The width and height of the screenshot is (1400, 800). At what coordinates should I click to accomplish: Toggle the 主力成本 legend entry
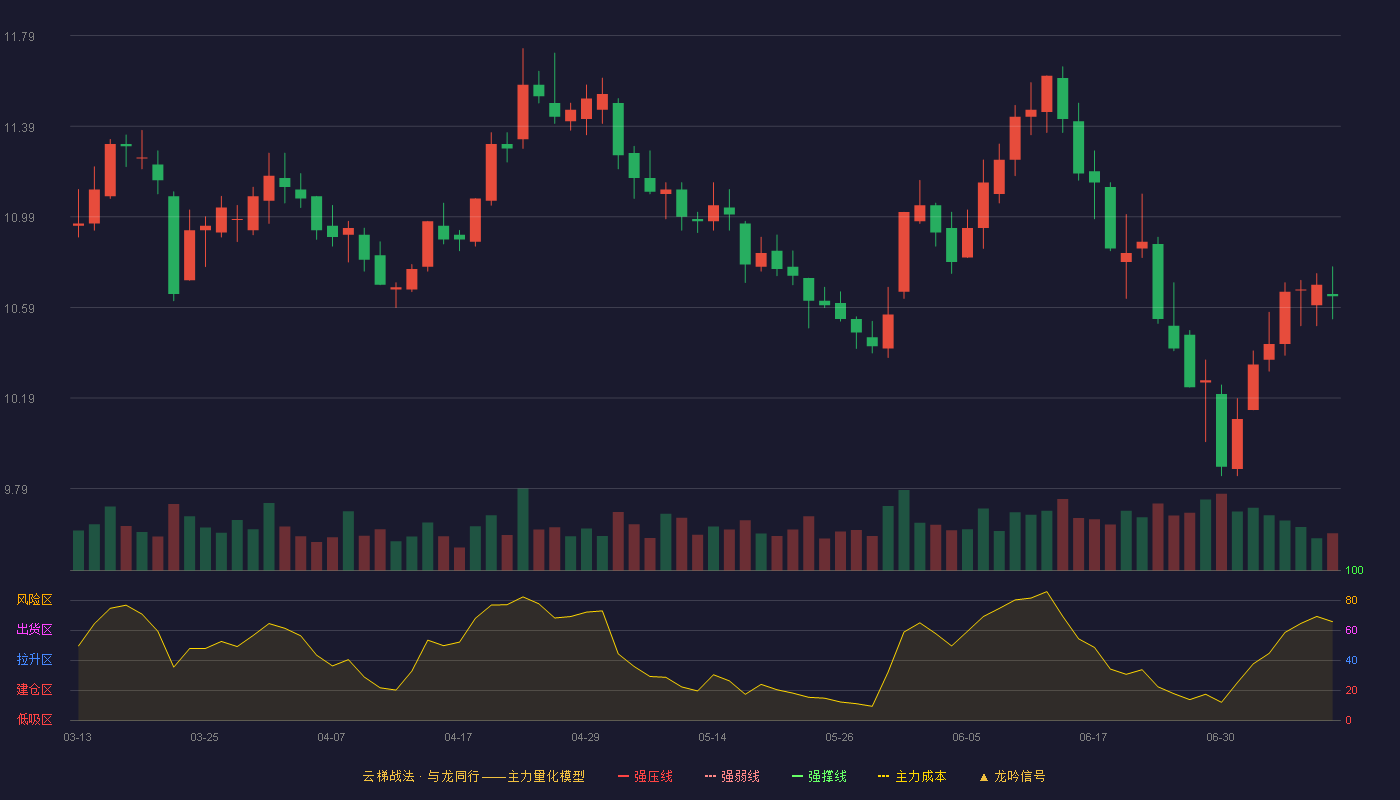pyautogui.click(x=912, y=776)
